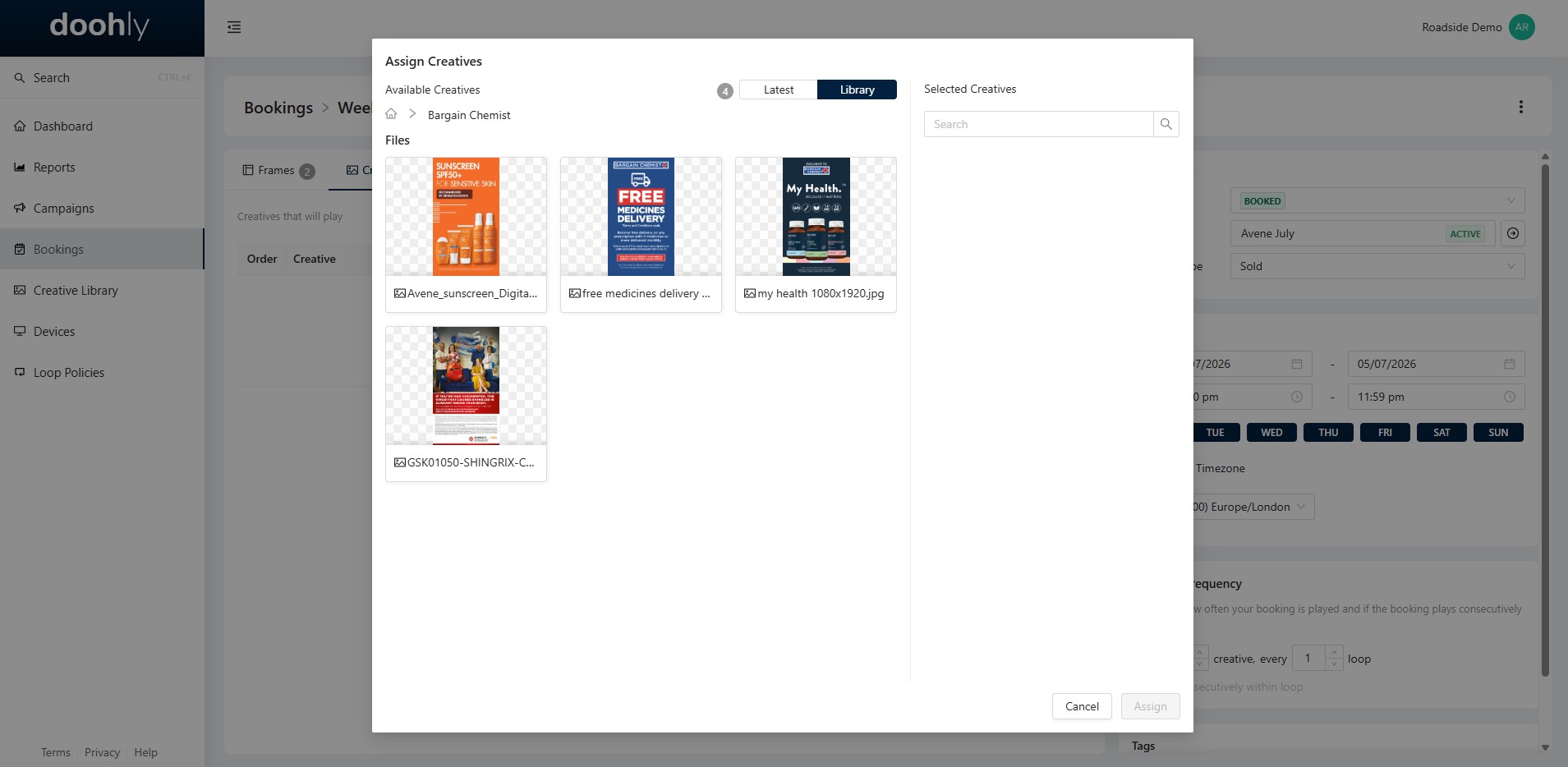Viewport: 1568px width, 767px height.
Task: Open campaign via the circled arrow icon
Action: pyautogui.click(x=1513, y=233)
